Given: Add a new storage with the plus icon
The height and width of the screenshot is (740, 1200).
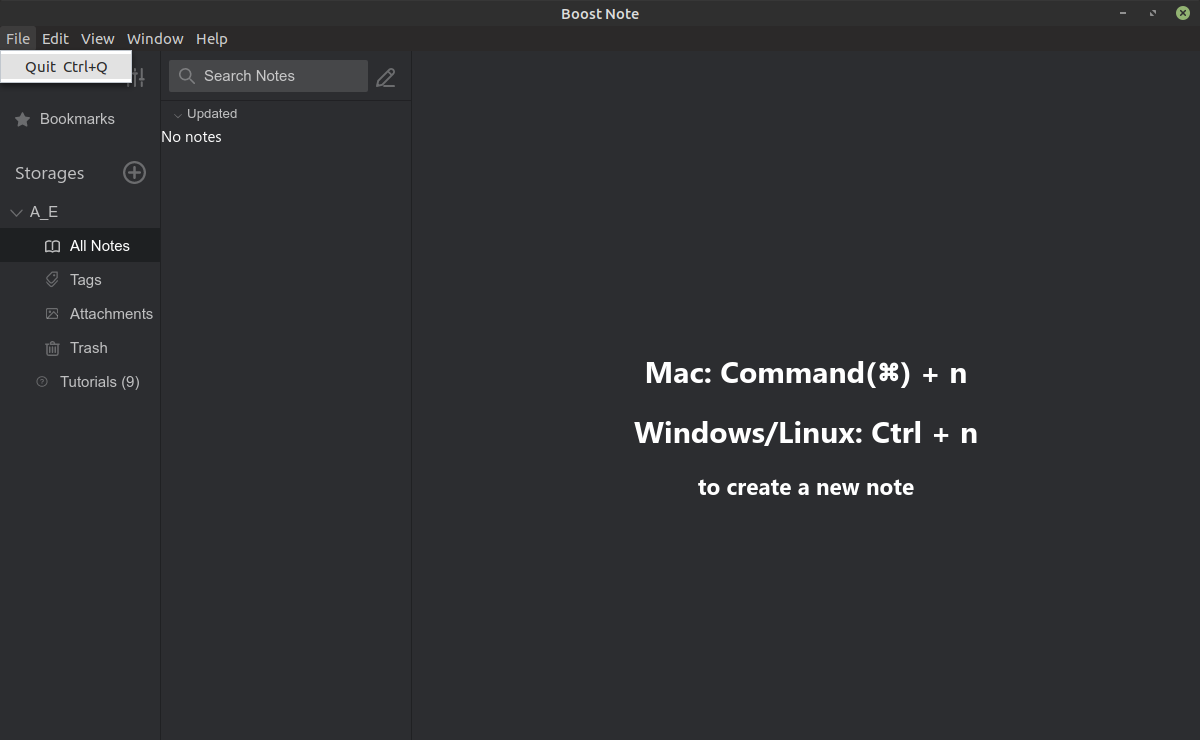Looking at the screenshot, I should pyautogui.click(x=134, y=172).
